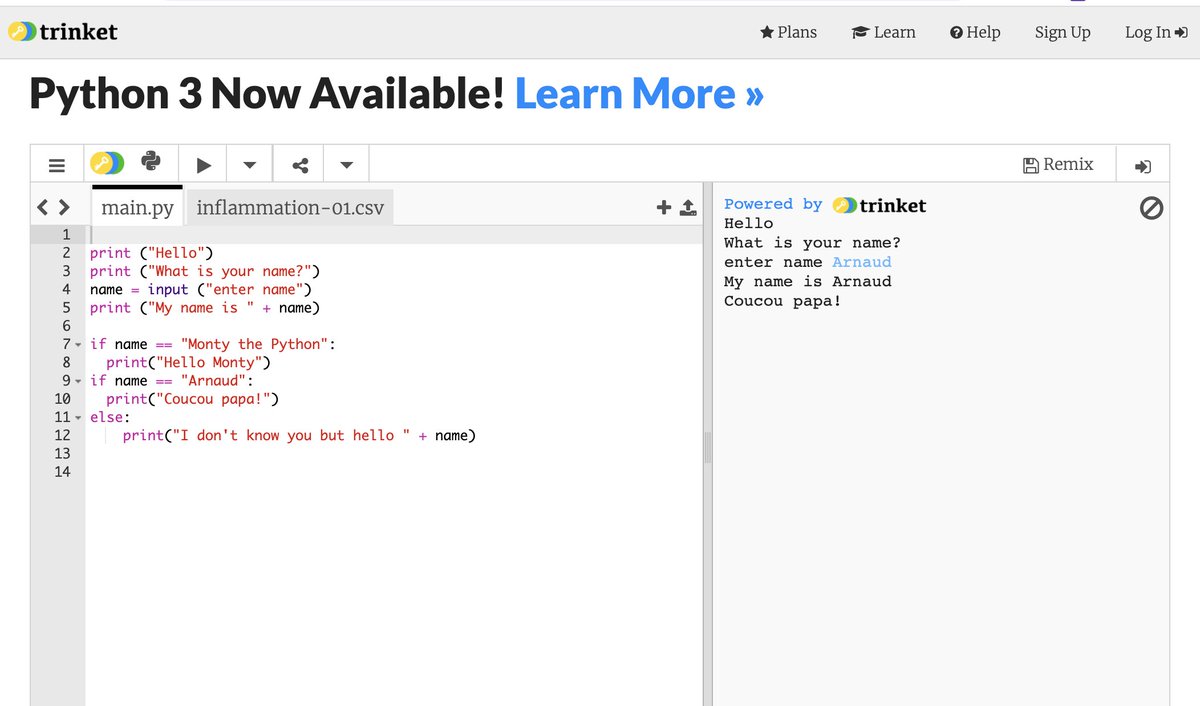Open the run options dropdown arrow
Viewport: 1200px width, 706px height.
pos(250,164)
